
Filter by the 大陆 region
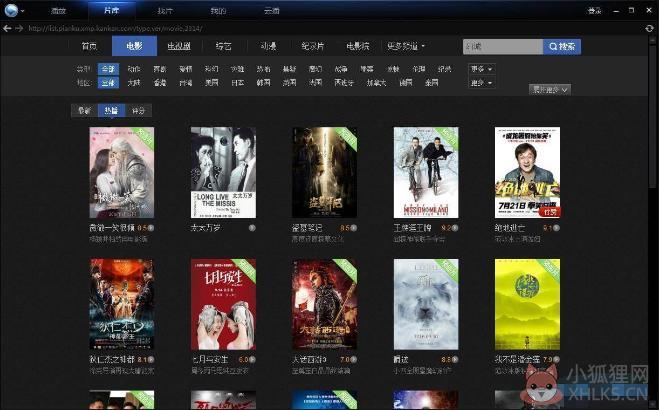pyautogui.click(x=134, y=83)
